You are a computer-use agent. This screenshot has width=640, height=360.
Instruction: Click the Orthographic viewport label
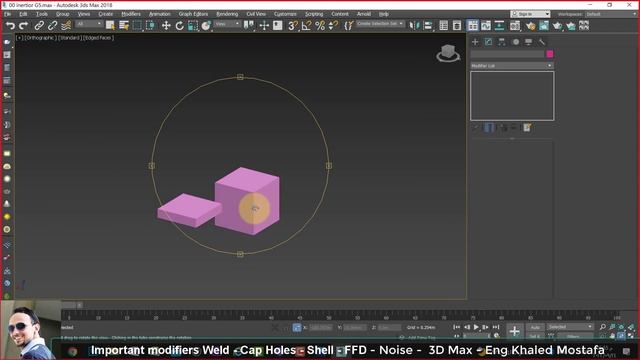tap(40, 38)
